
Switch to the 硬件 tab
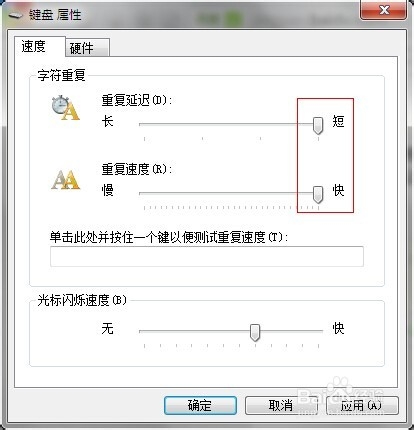tap(88, 48)
